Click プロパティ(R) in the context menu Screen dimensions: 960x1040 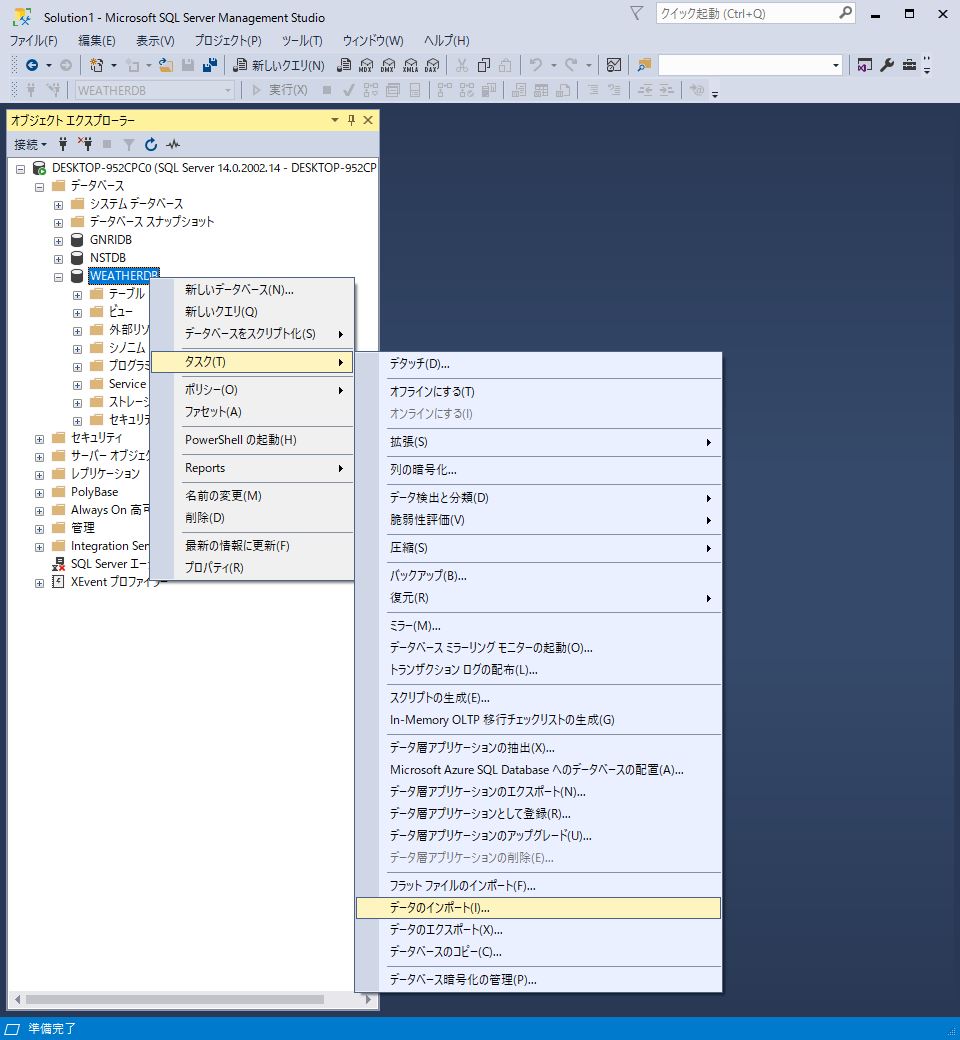pos(214,568)
